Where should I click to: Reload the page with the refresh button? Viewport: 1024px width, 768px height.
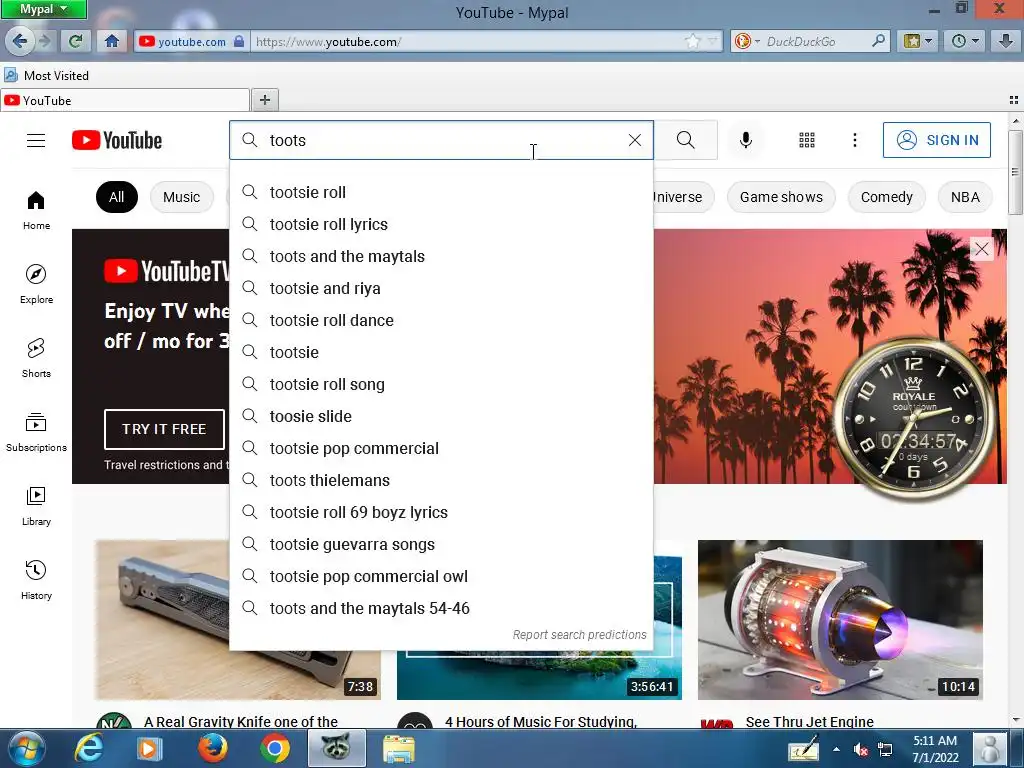75,41
